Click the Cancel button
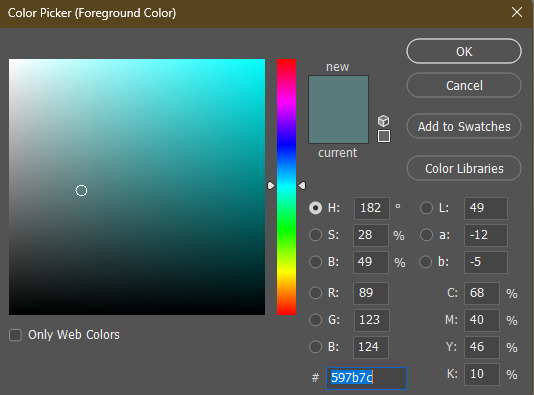Image resolution: width=534 pixels, height=395 pixels. pyautogui.click(x=464, y=85)
